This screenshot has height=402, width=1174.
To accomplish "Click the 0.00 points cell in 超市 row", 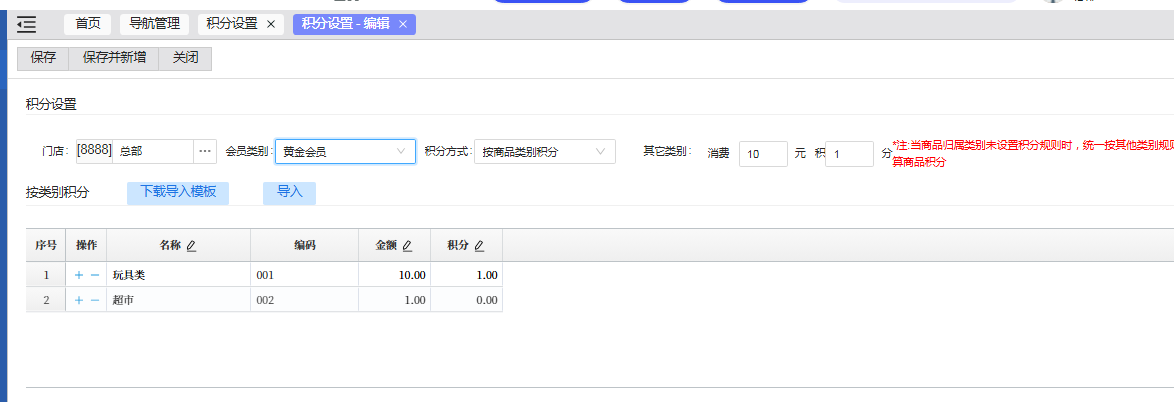I will (466, 300).
